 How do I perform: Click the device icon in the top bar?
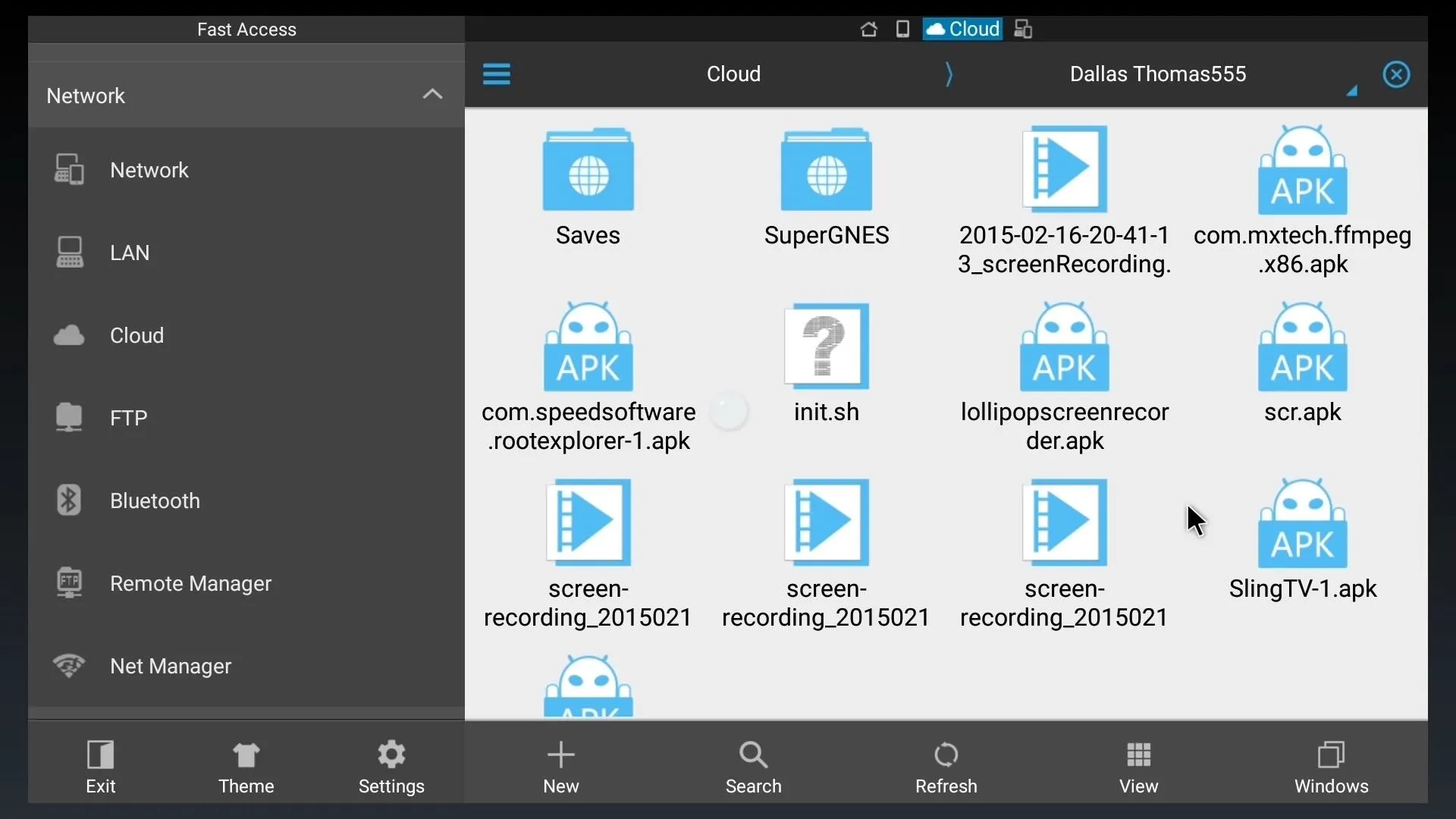click(x=902, y=29)
